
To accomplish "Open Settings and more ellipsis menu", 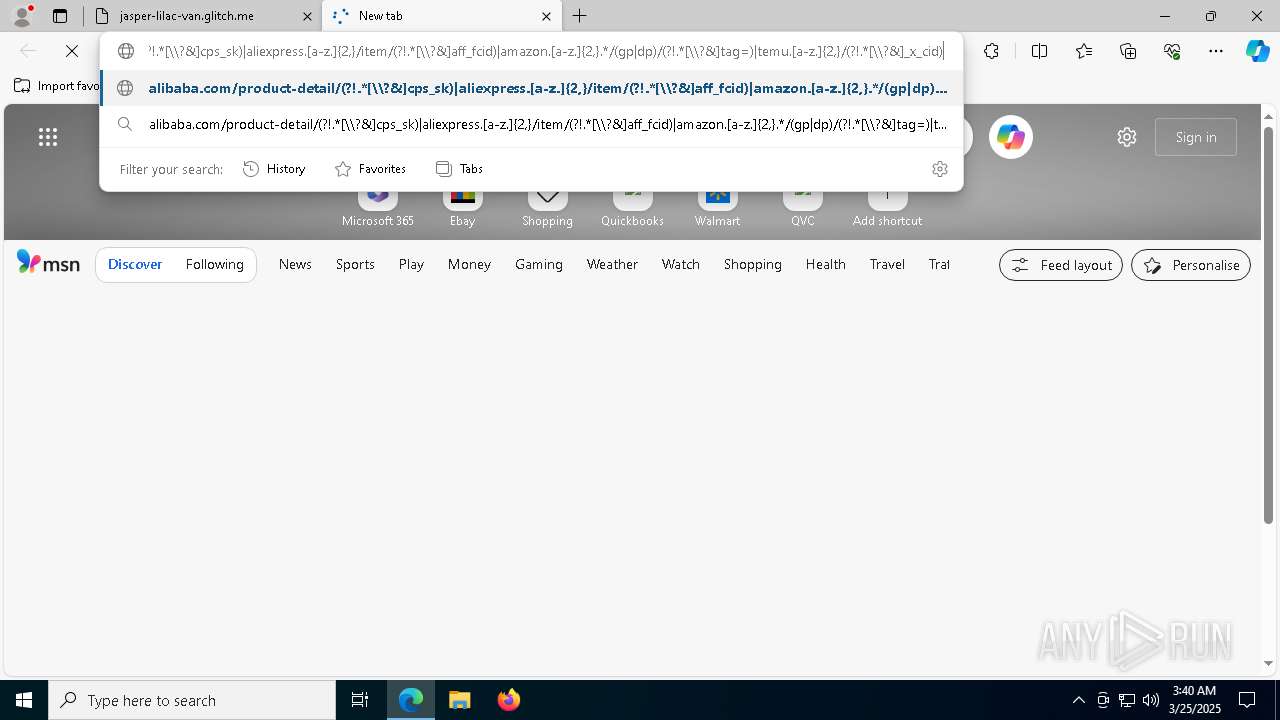I will [1216, 51].
